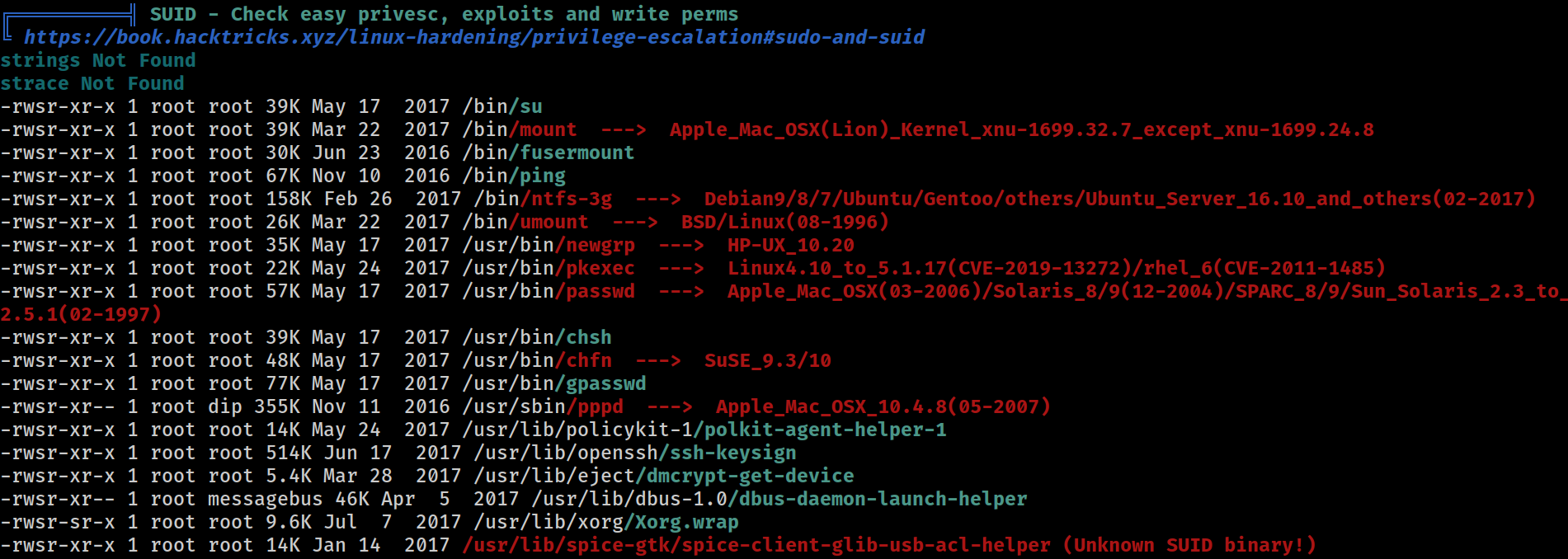Click the Apple_Mac_OSX(03-2006)/Solaris exploit note

[1147, 291]
